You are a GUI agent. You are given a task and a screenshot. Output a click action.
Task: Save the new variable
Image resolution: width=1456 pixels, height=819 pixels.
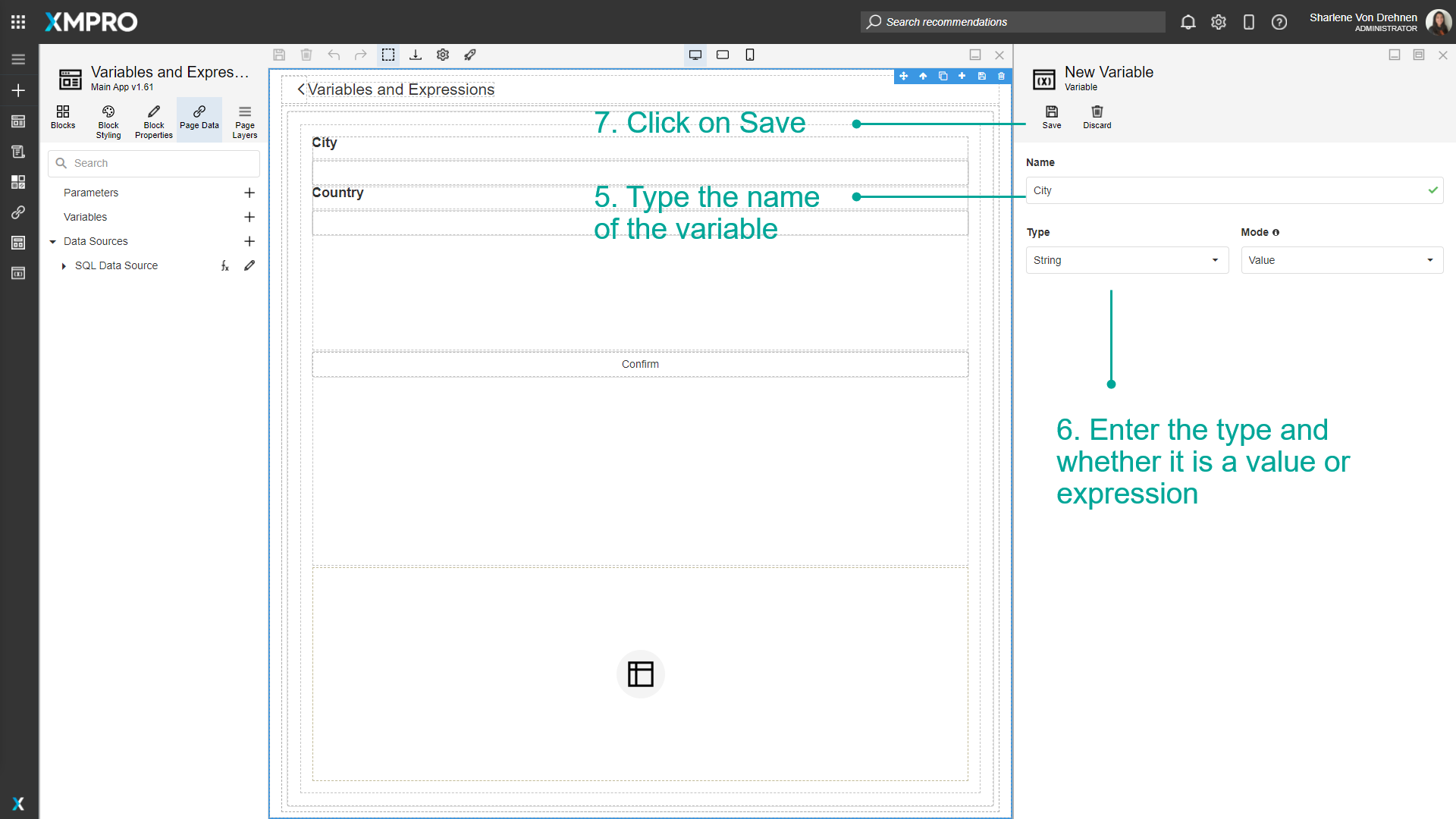pos(1051,117)
